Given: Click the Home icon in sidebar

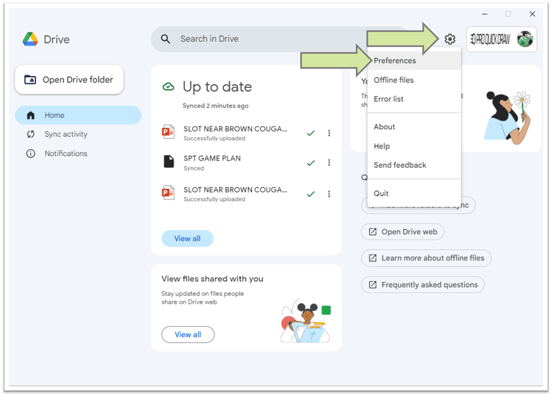Looking at the screenshot, I should point(31,115).
